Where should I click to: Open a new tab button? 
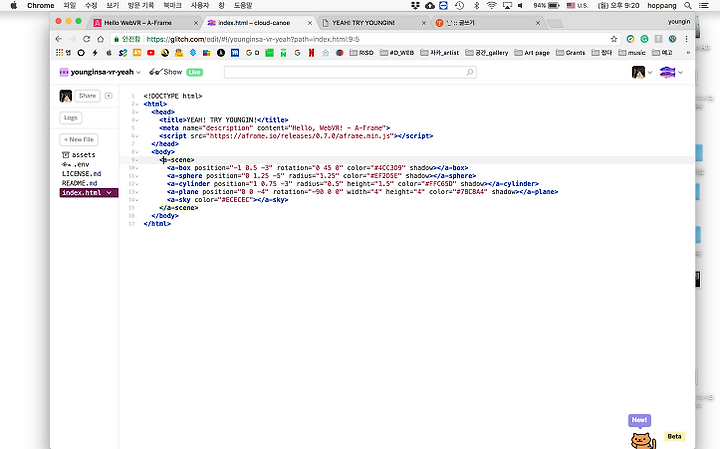pos(555,23)
